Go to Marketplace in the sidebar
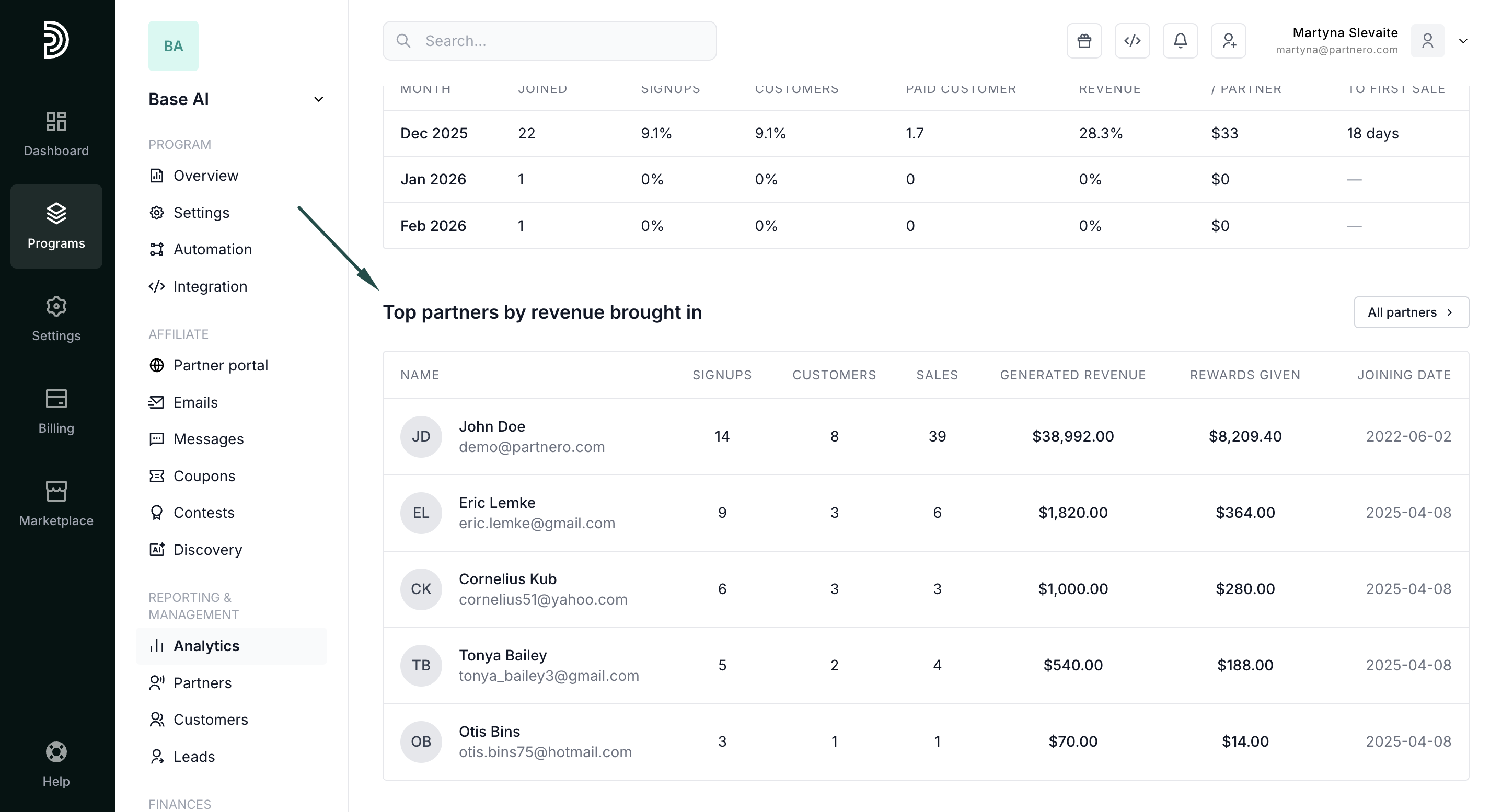Screen dimensions: 1502x812 pos(56,504)
